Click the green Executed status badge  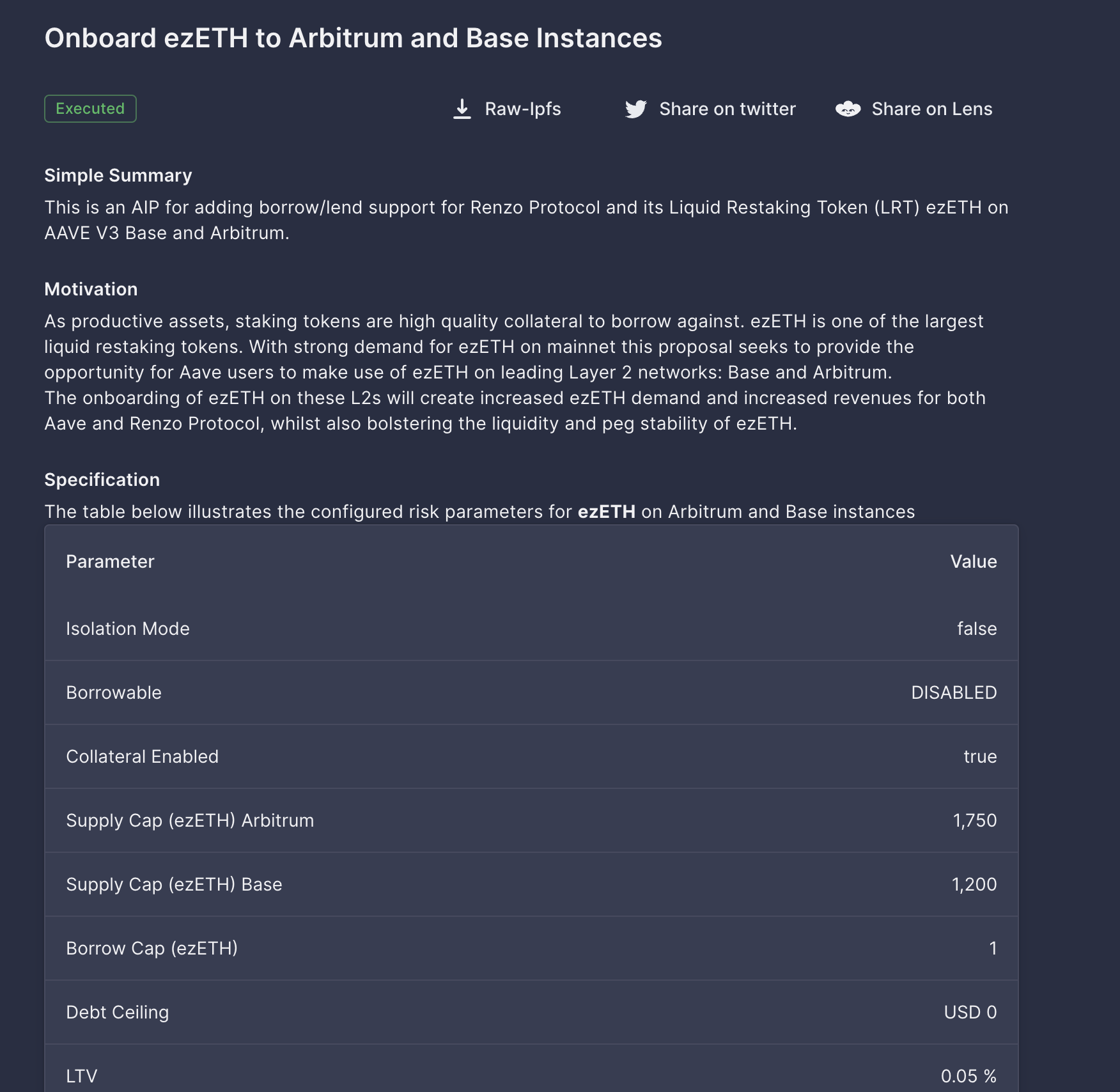point(90,109)
